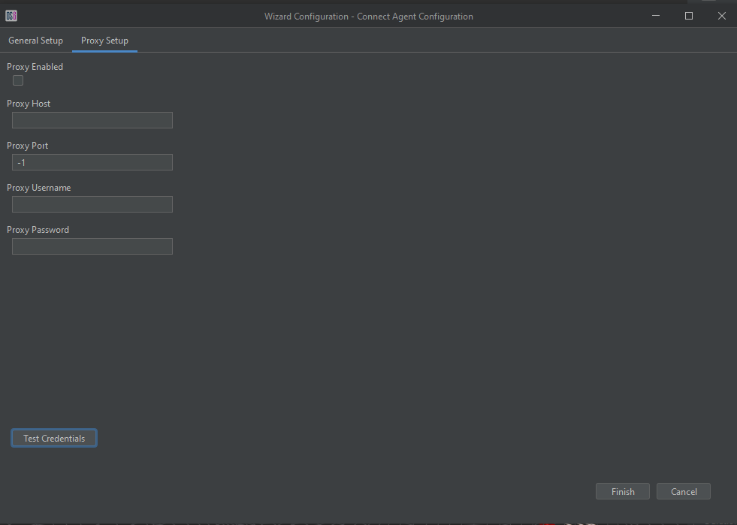The width and height of the screenshot is (737, 525).
Task: Click the Proxy Password label
Action: pyautogui.click(x=38, y=230)
